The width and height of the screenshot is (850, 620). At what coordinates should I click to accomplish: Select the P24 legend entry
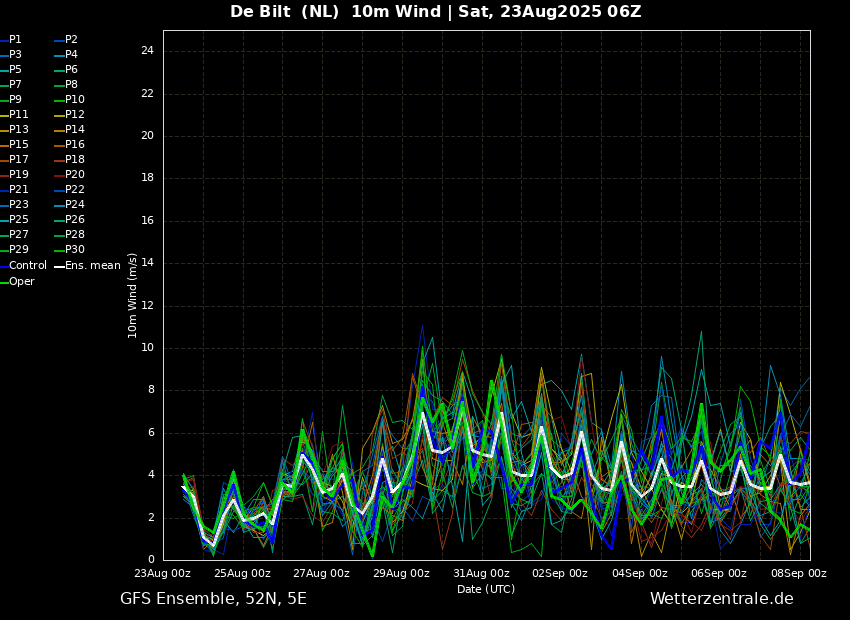tap(75, 205)
